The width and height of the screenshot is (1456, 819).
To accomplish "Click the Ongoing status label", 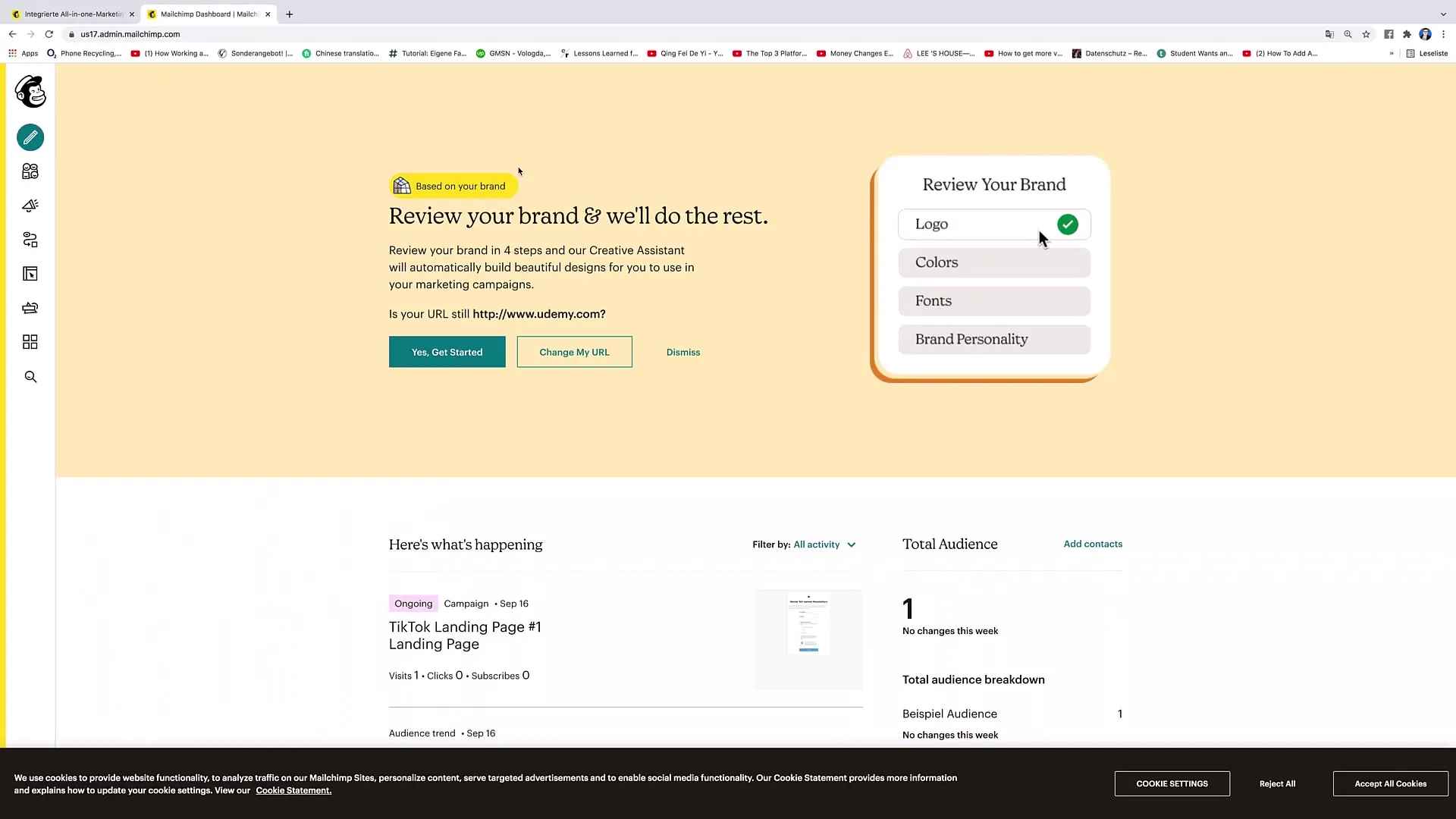I will 413,604.
